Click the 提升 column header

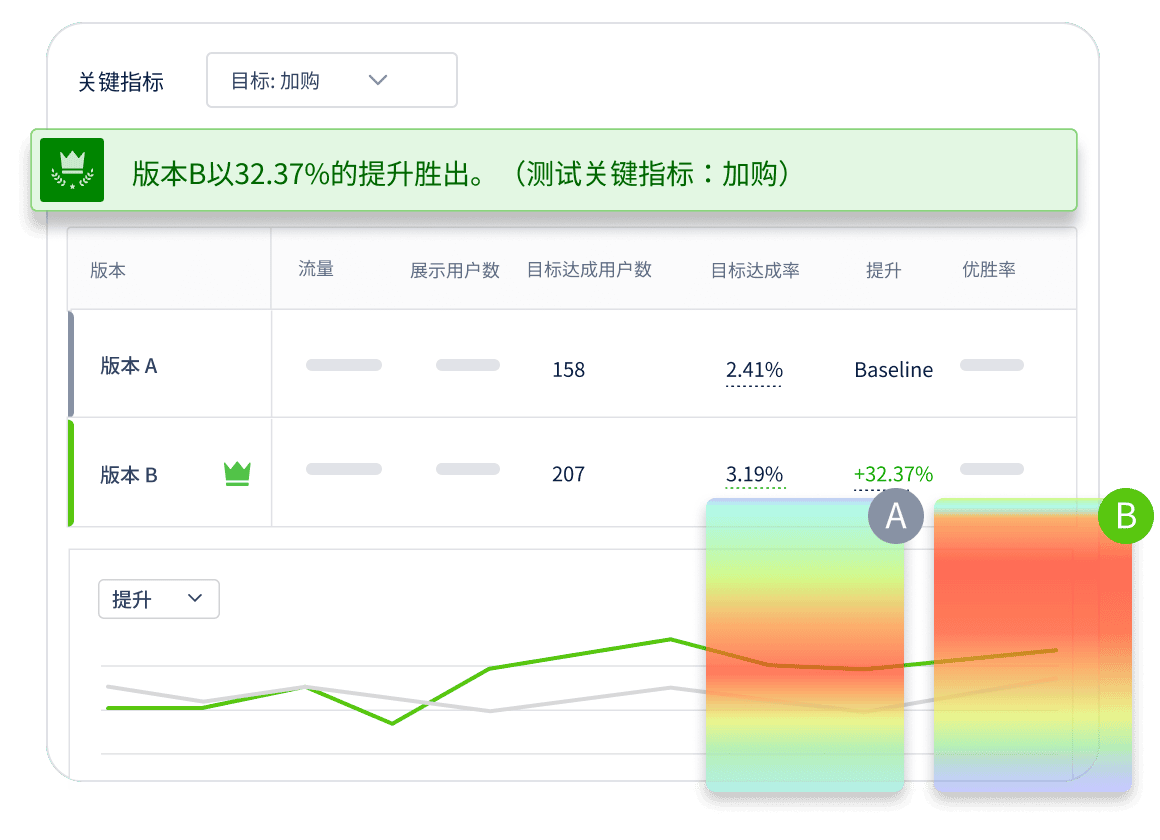click(x=883, y=270)
